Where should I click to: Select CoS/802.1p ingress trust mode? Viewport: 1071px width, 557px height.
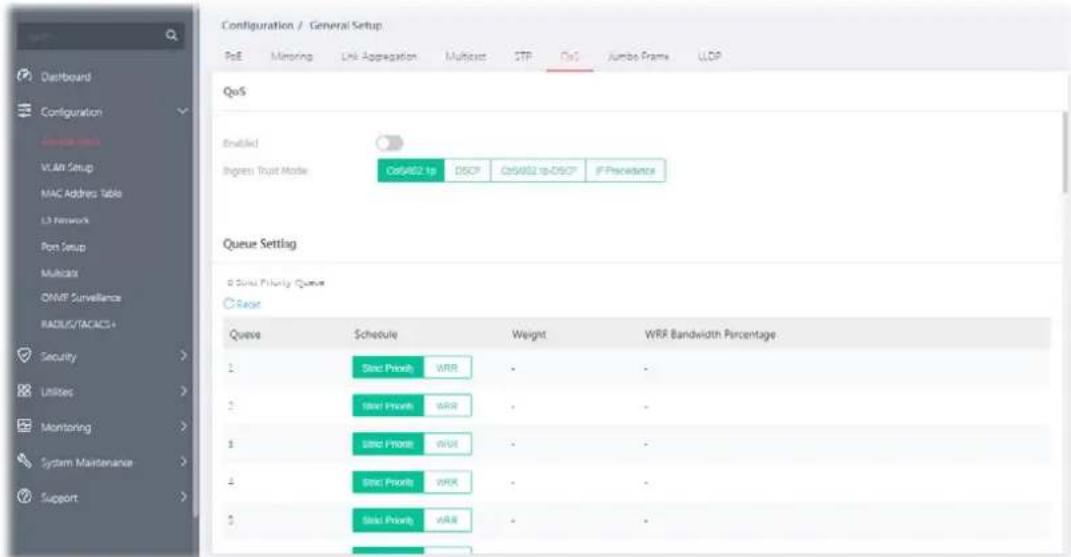click(x=411, y=171)
